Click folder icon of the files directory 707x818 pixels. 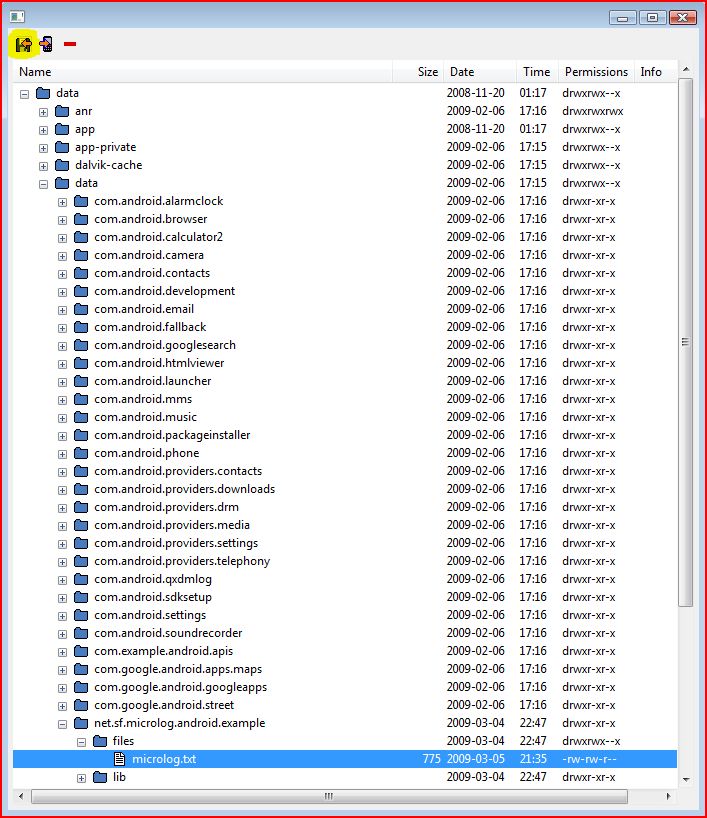tap(100, 741)
